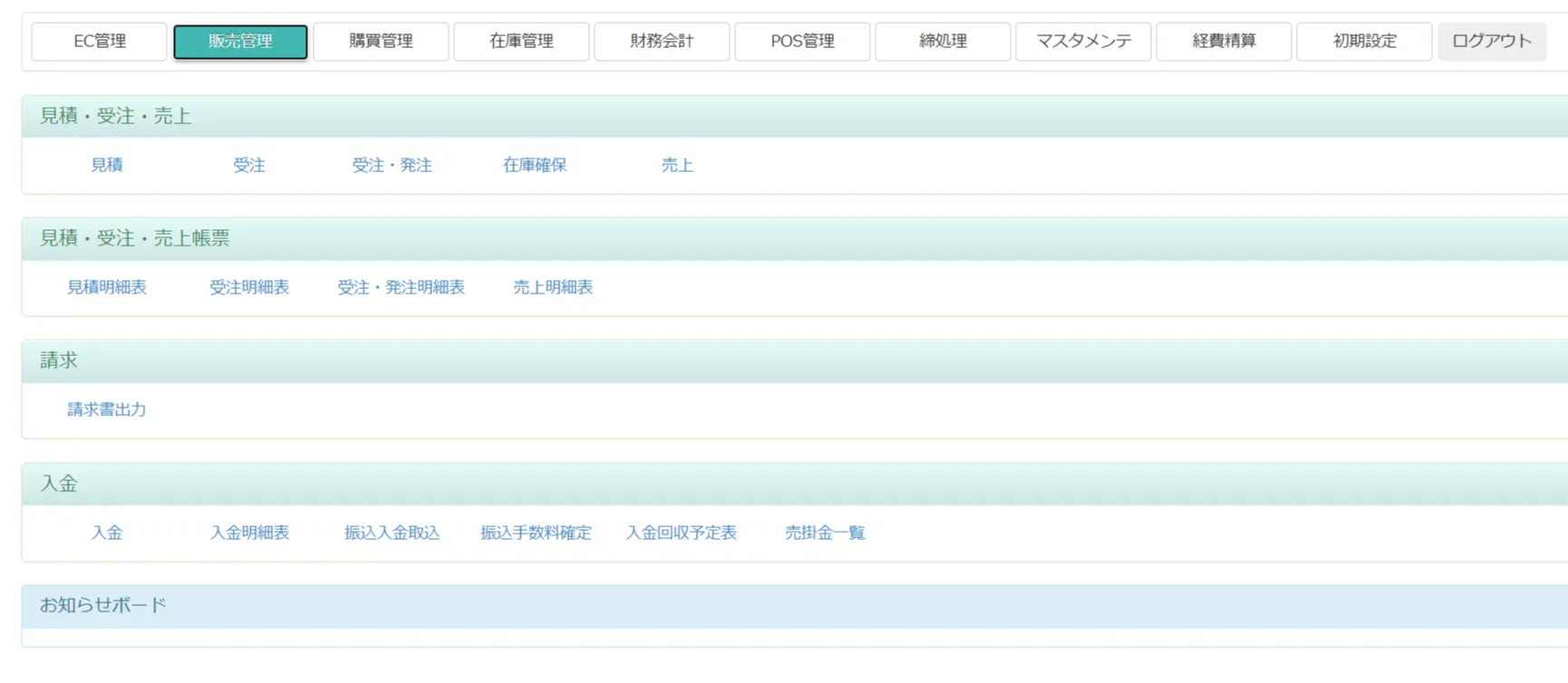Open the 締処理 tab
The width and height of the screenshot is (1568, 683).
click(943, 42)
